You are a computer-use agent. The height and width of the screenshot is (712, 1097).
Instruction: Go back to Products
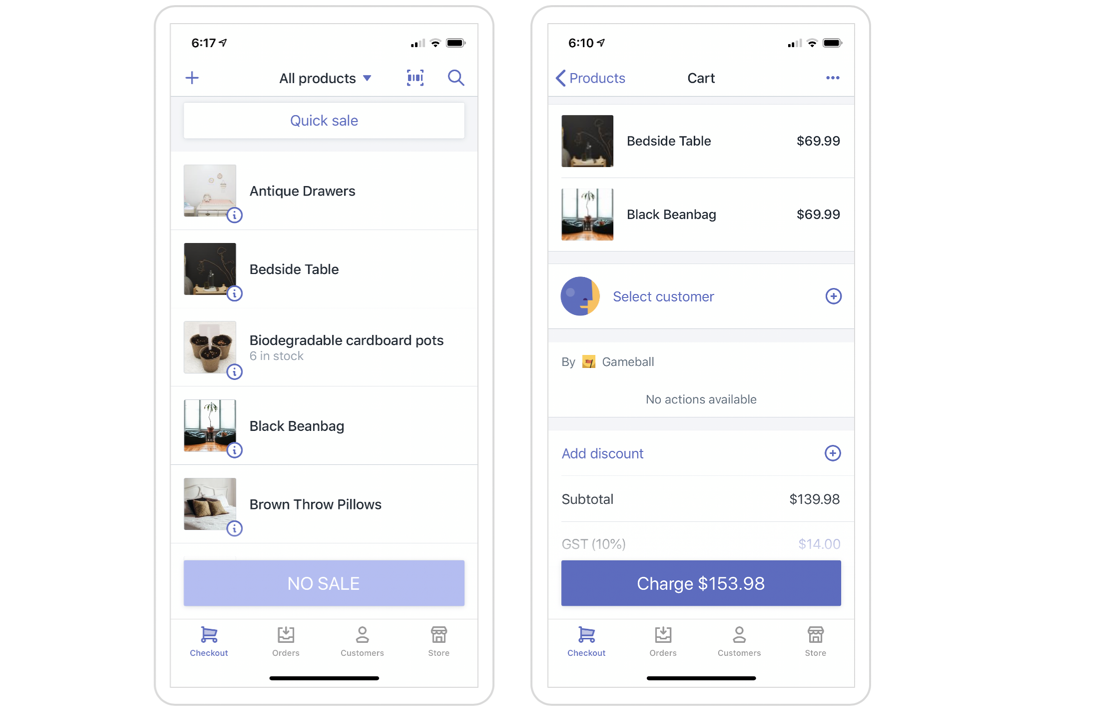tap(590, 78)
